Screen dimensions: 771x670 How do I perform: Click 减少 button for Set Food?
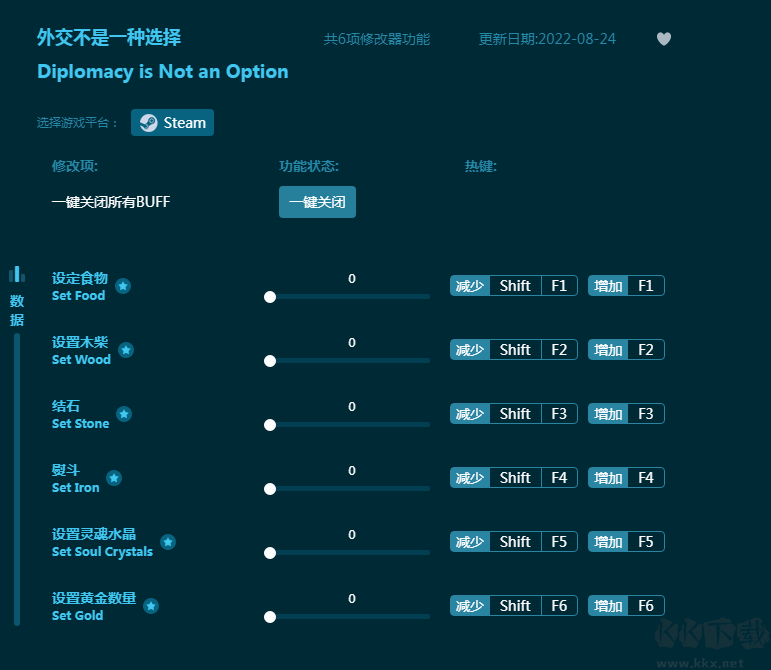coord(470,286)
